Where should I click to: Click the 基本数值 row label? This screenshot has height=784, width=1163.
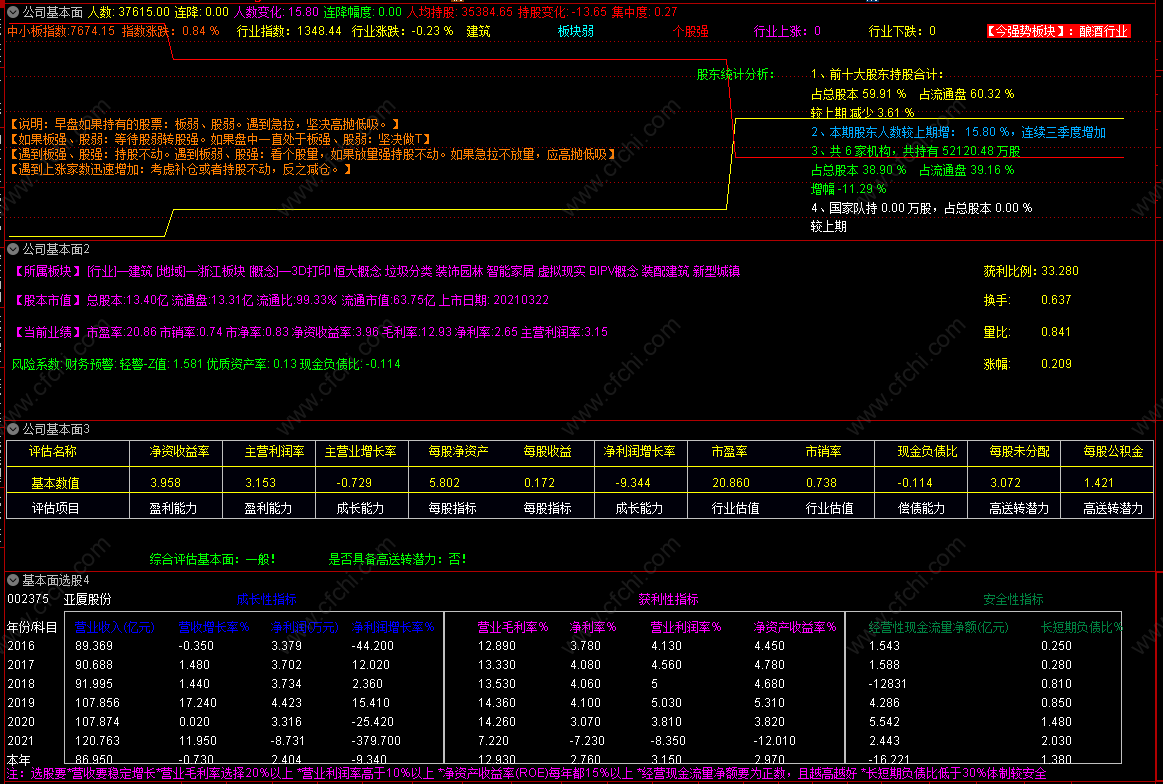[x=55, y=483]
